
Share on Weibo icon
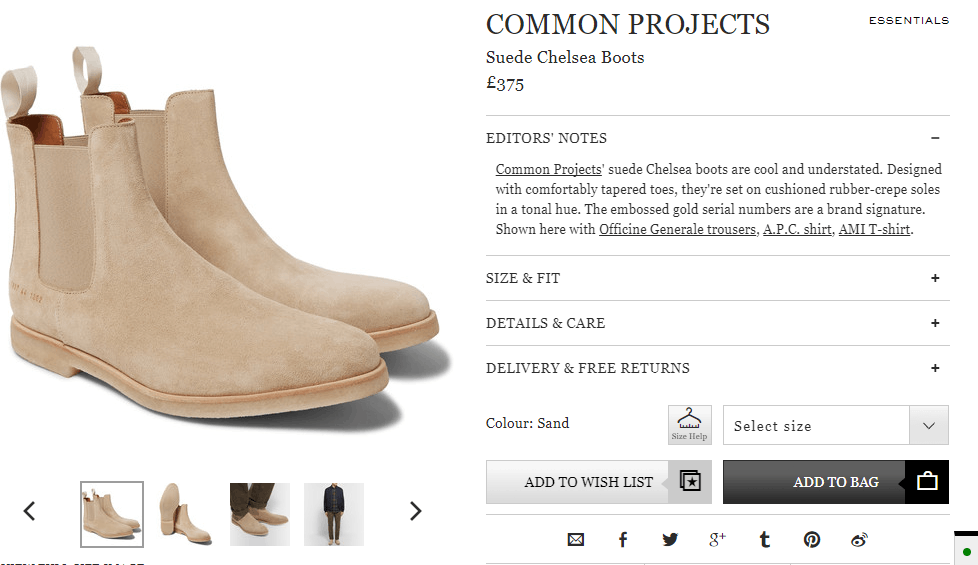[x=859, y=540]
